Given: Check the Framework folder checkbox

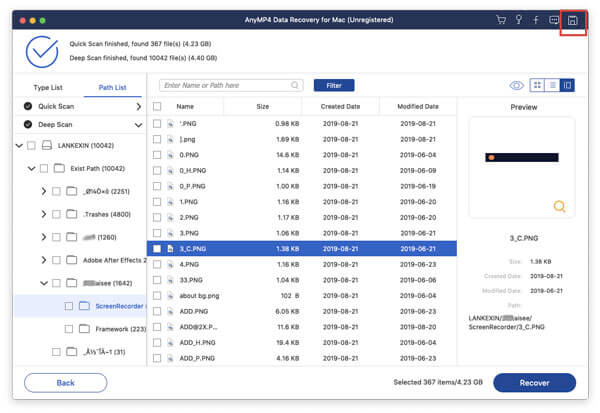Looking at the screenshot, I should click(x=69, y=329).
